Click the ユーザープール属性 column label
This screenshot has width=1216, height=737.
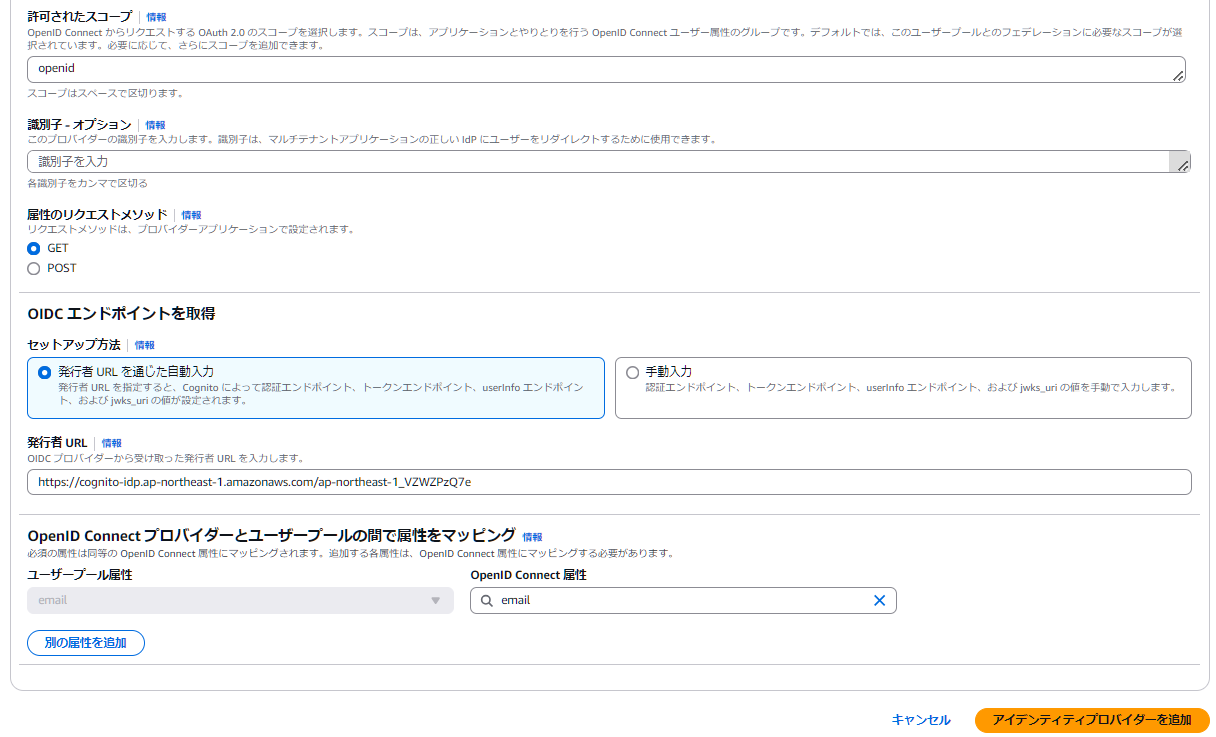80,575
